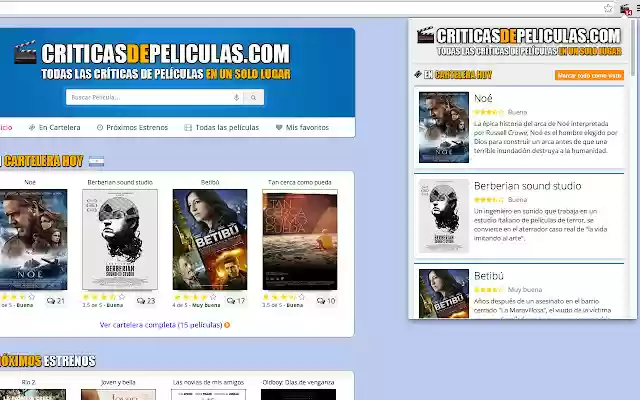Image resolution: width=640 pixels, height=400 pixels.
Task: Open Noé title in popup list
Action: (x=483, y=98)
